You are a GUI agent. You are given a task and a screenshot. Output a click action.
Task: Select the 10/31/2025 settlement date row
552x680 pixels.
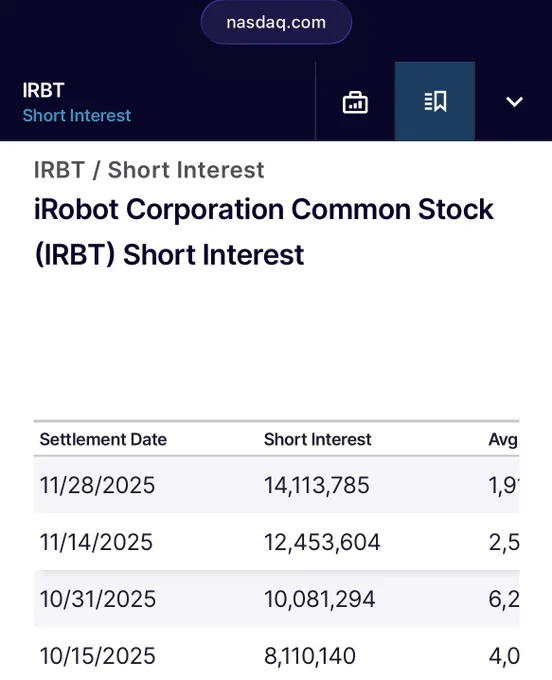[276, 599]
